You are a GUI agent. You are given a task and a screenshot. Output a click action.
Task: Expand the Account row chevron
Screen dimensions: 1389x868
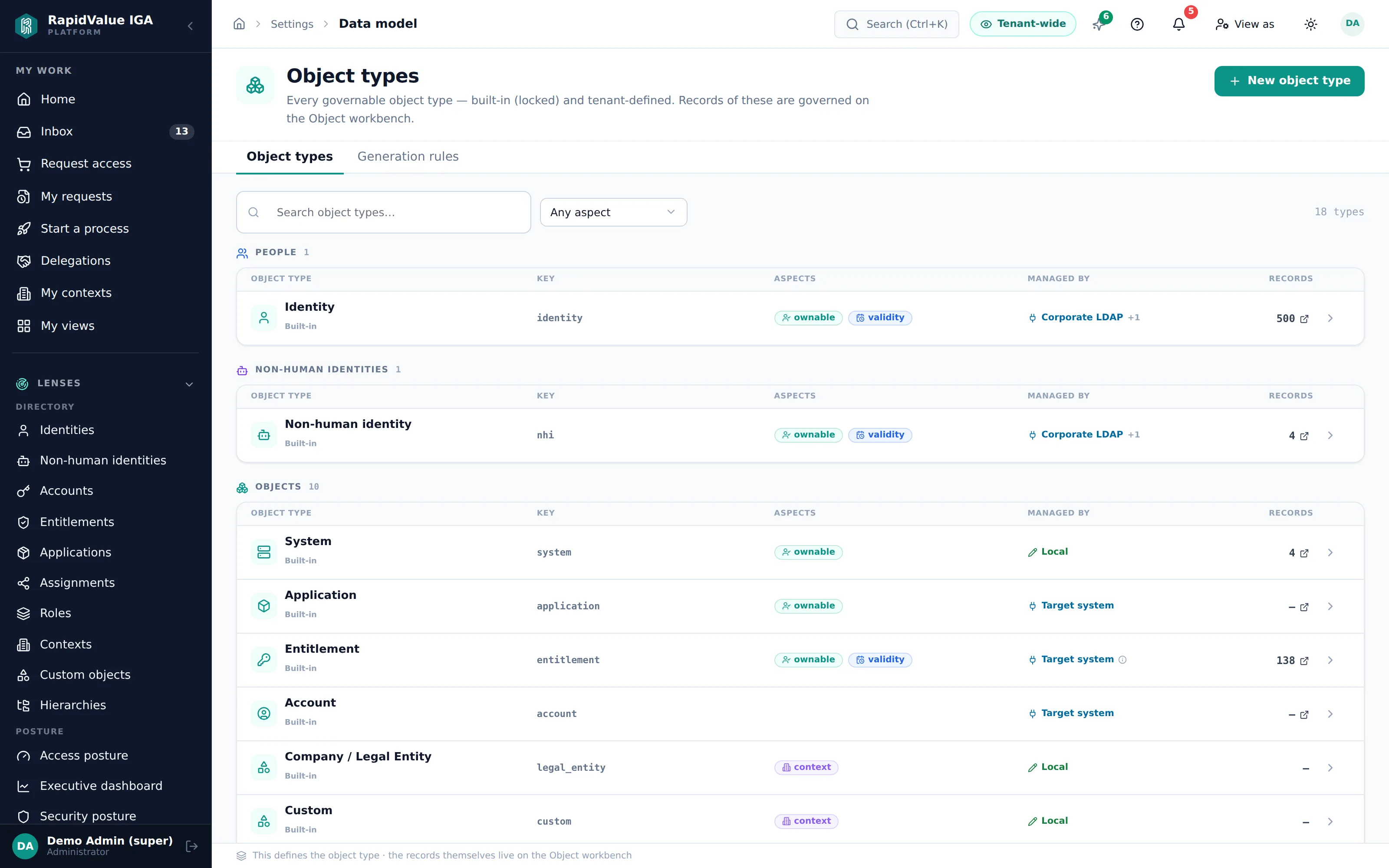tap(1330, 714)
